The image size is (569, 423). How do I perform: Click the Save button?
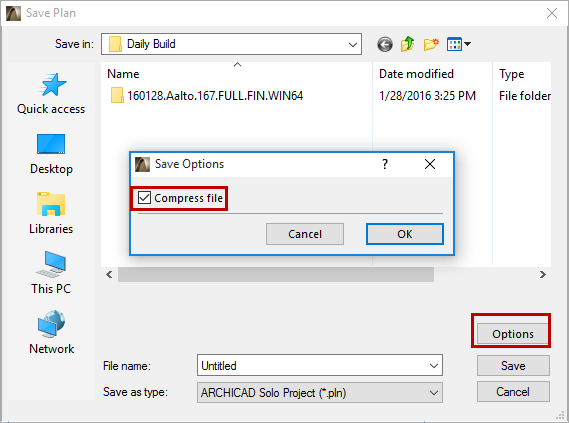(513, 366)
